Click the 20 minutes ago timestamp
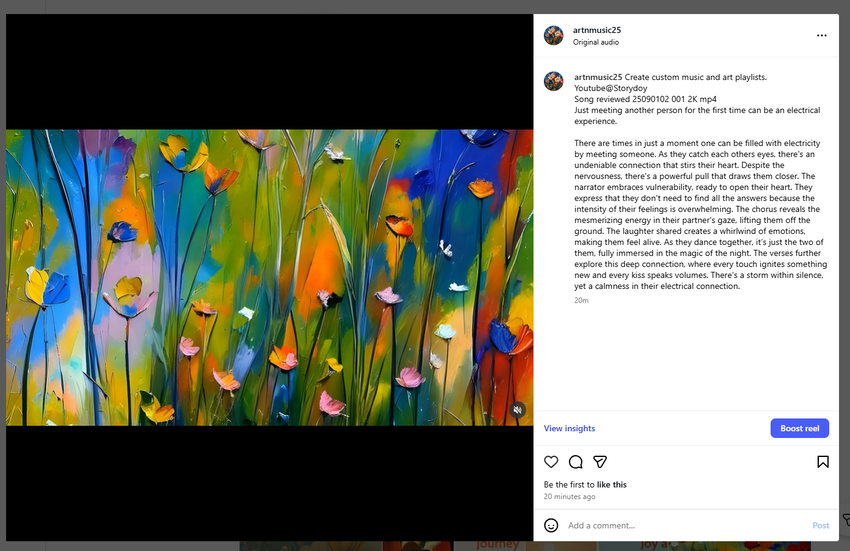 pyautogui.click(x=569, y=497)
